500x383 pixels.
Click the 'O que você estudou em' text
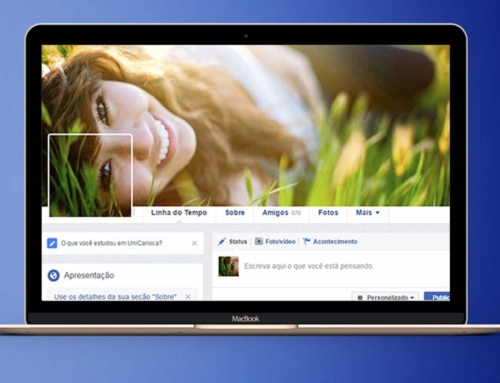(94, 243)
